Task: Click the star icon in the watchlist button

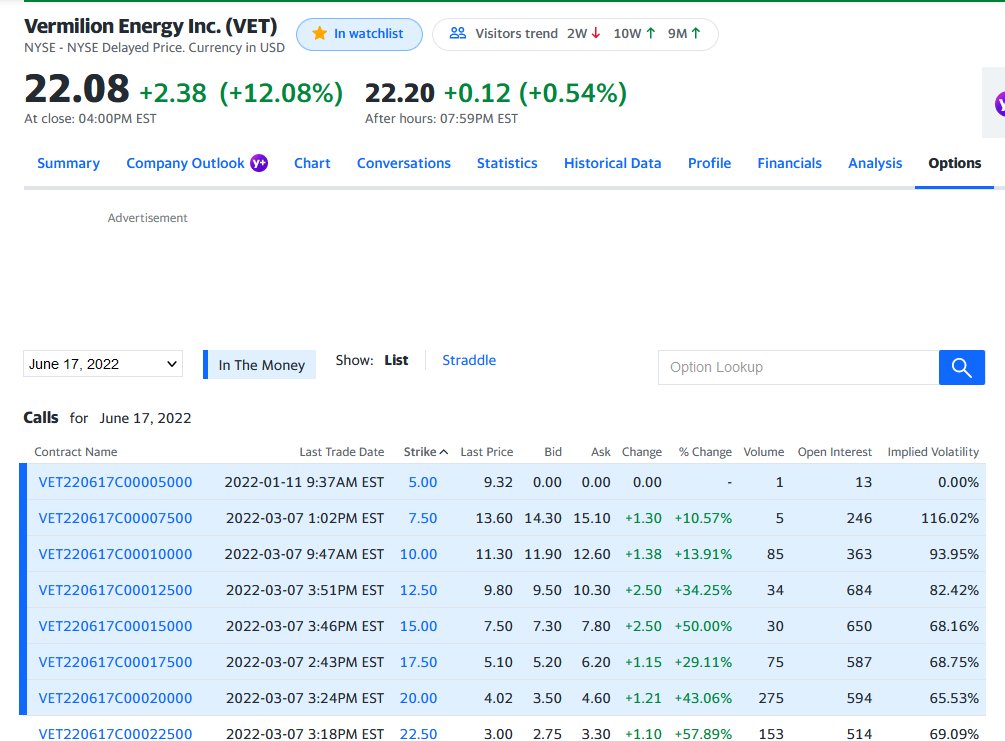Action: pyautogui.click(x=319, y=33)
